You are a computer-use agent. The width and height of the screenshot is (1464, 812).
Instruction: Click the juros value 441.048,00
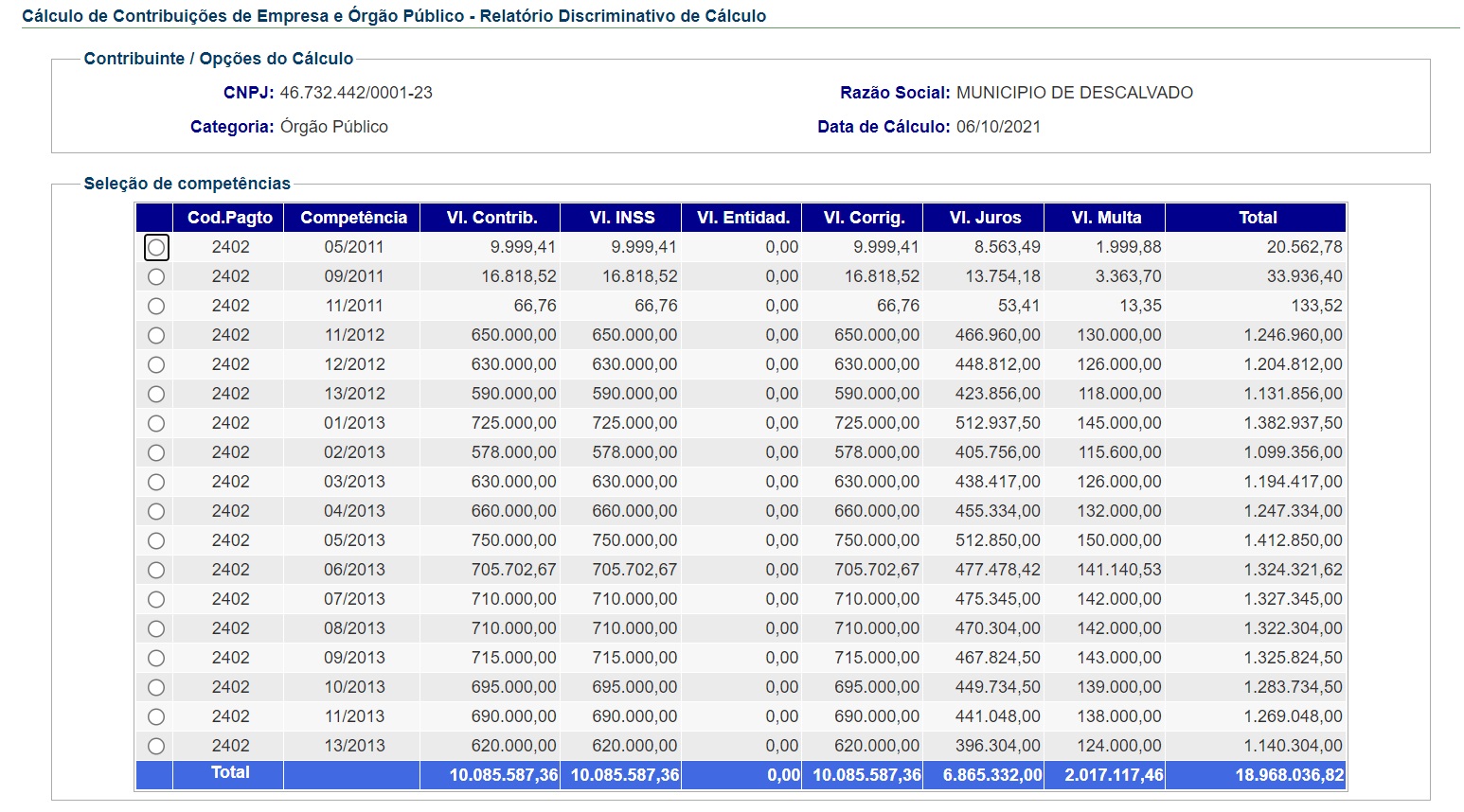click(x=997, y=716)
